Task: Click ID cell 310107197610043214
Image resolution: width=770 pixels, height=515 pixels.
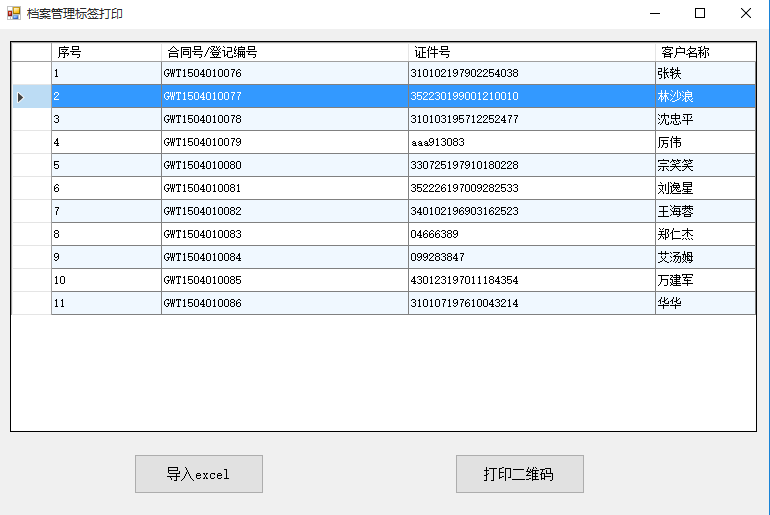Action: 532,304
